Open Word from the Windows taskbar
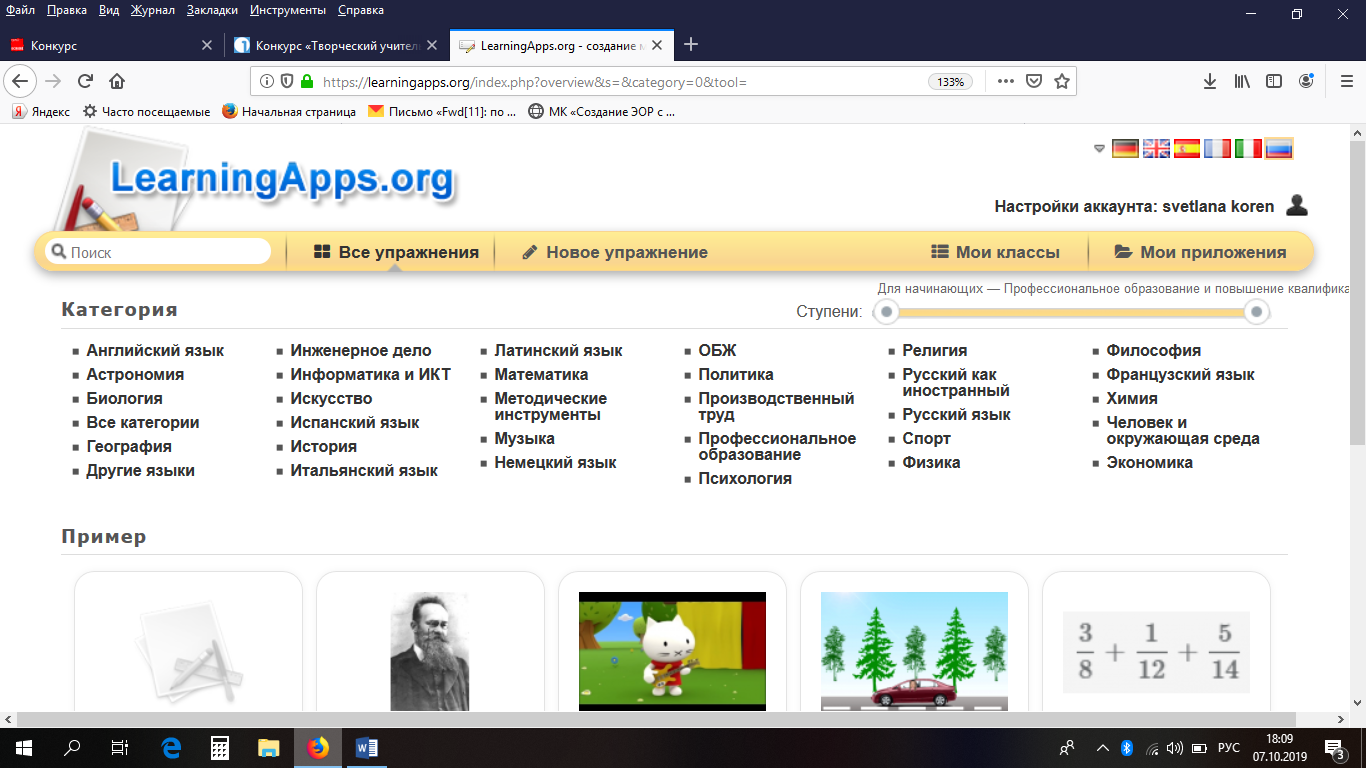1366x768 pixels. coord(367,747)
